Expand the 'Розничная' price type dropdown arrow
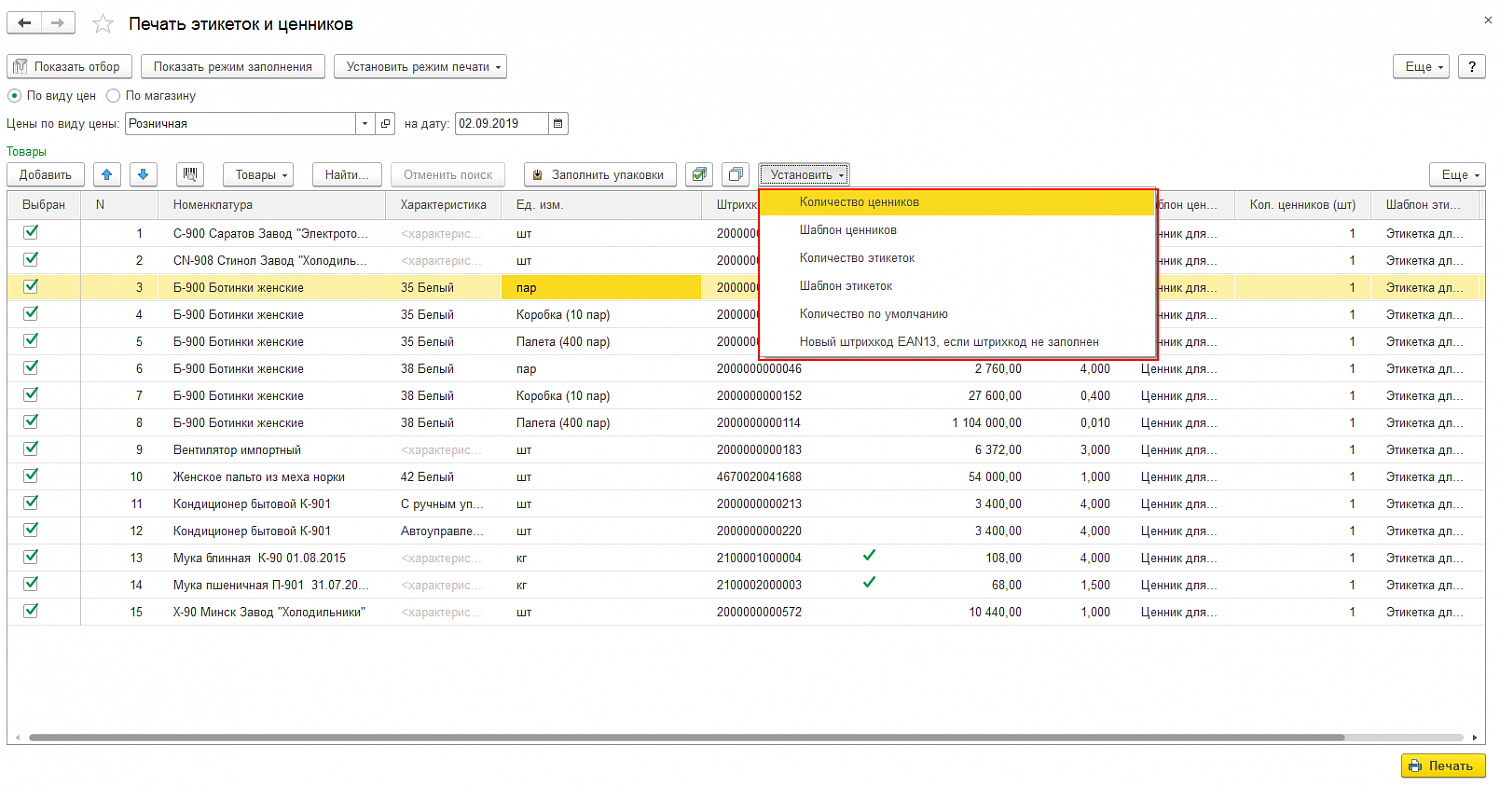 [x=366, y=124]
